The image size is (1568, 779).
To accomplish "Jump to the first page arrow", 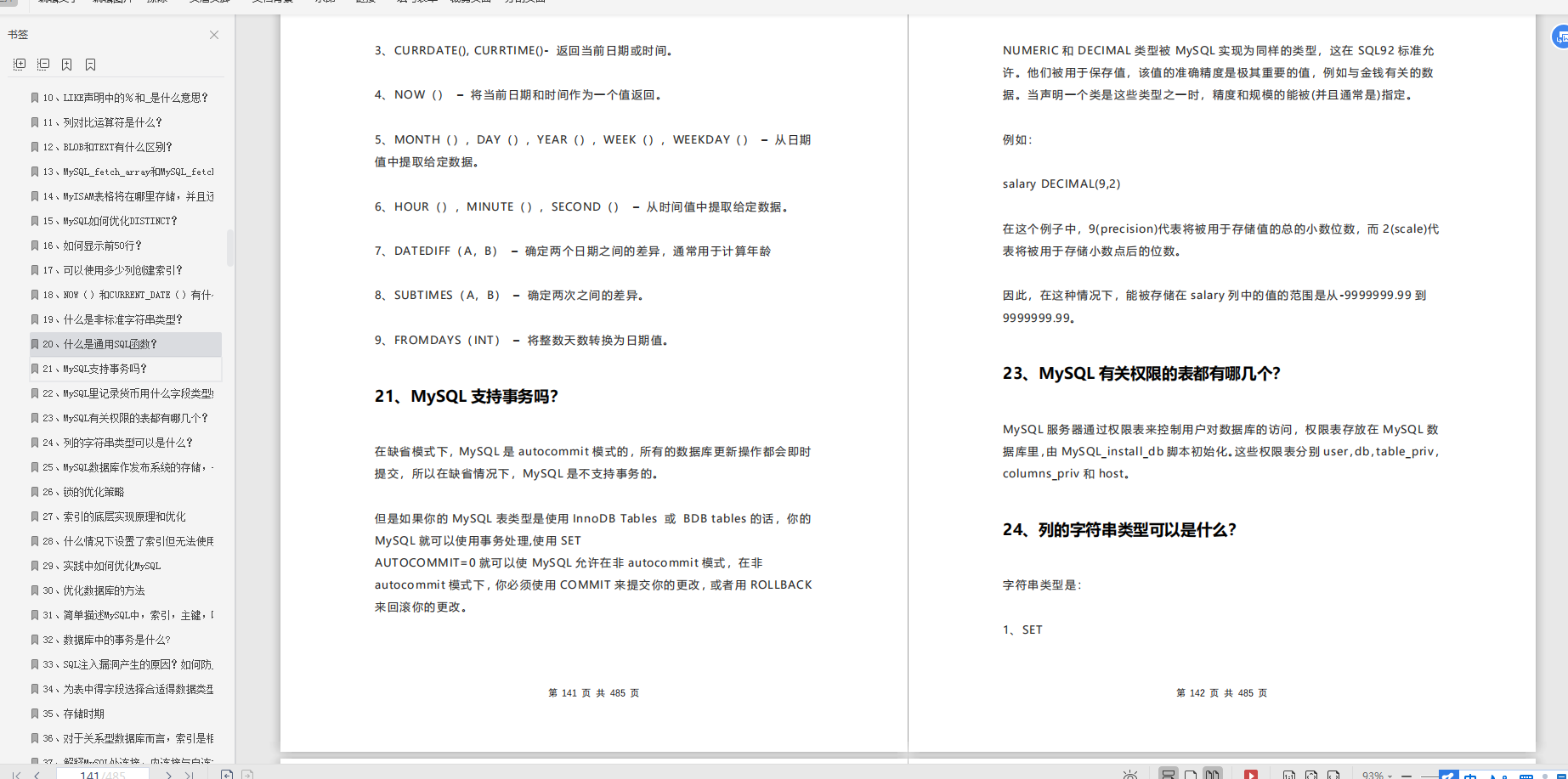I will (15, 775).
